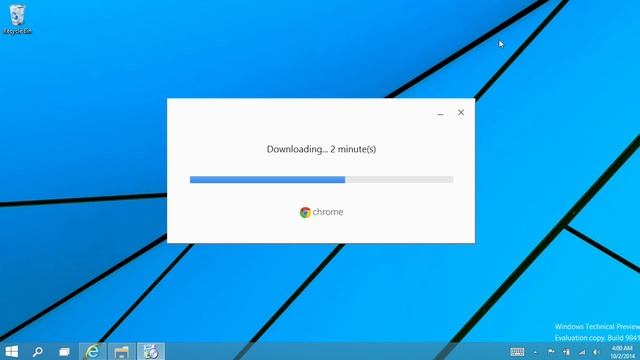Open the touch keyboard from tray
The height and width of the screenshot is (360, 640).
tap(517, 352)
